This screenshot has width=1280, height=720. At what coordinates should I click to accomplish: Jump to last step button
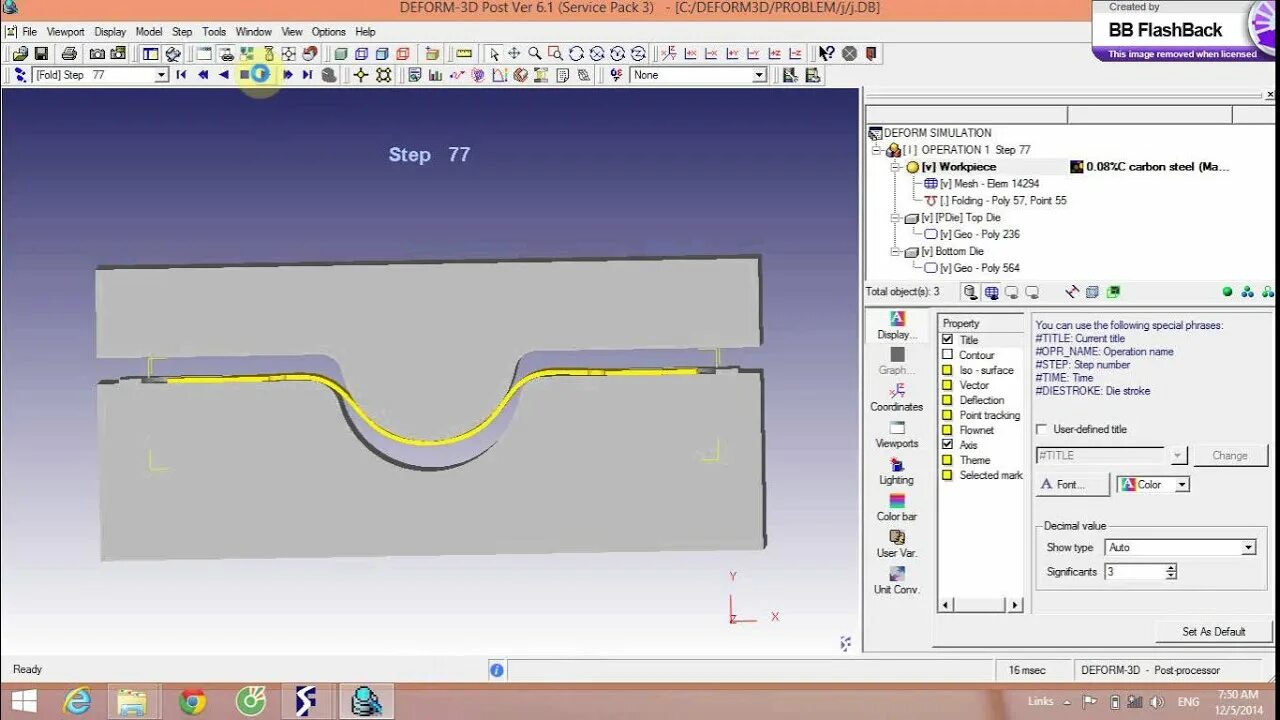click(x=307, y=75)
